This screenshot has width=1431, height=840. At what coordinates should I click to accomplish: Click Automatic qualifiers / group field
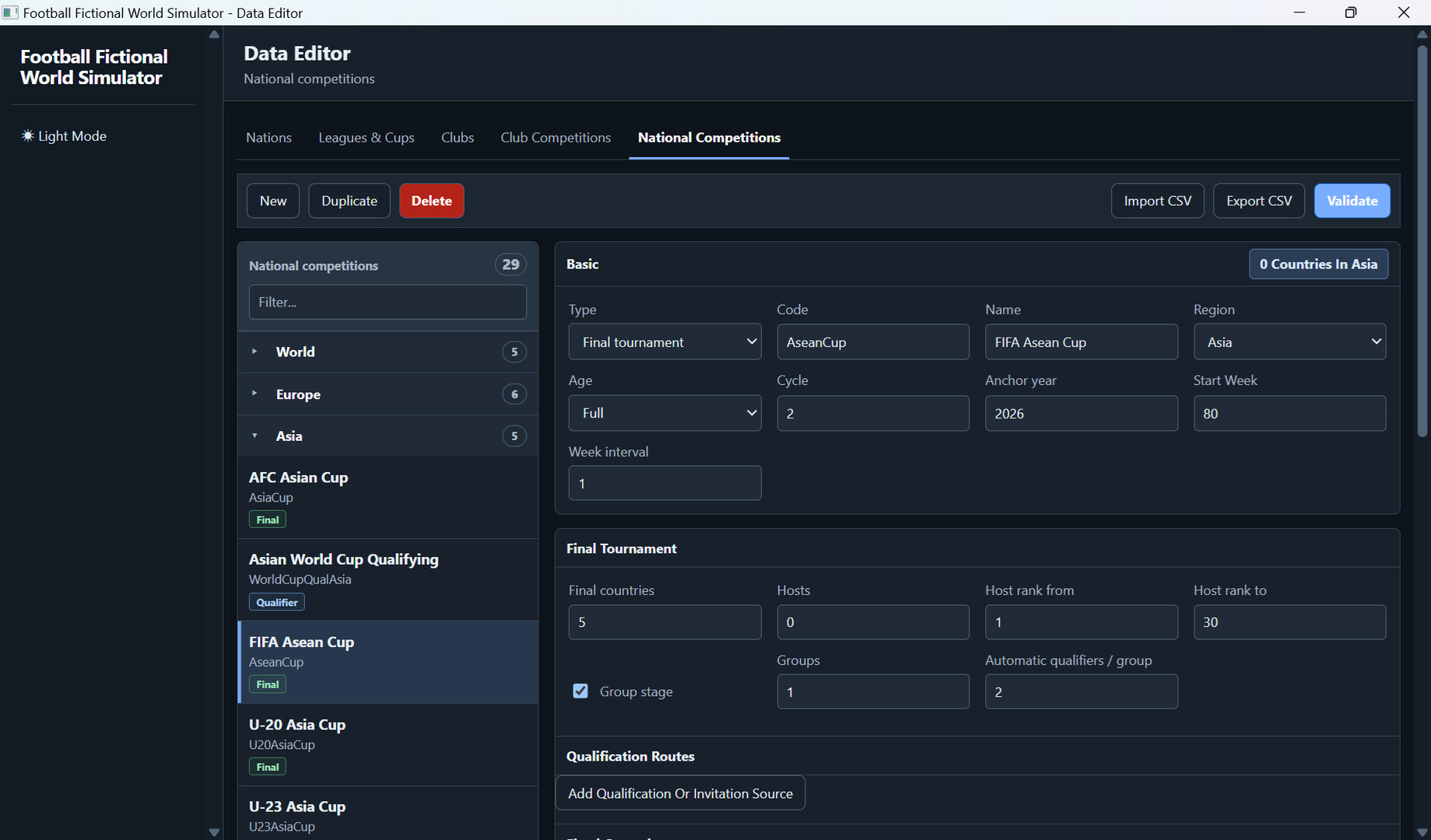1082,691
